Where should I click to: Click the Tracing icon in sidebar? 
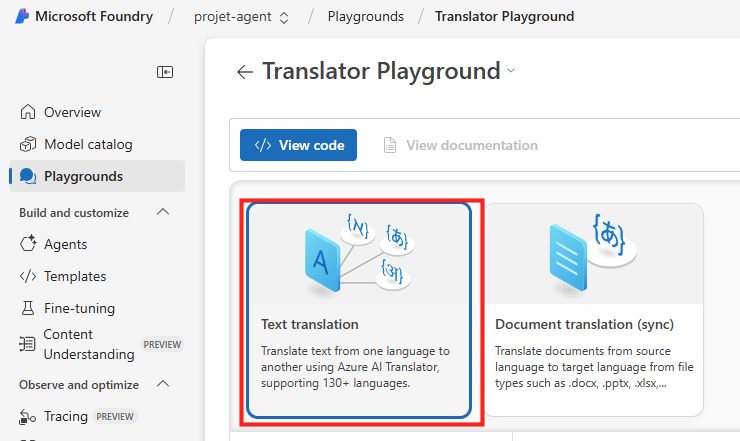click(x=28, y=416)
